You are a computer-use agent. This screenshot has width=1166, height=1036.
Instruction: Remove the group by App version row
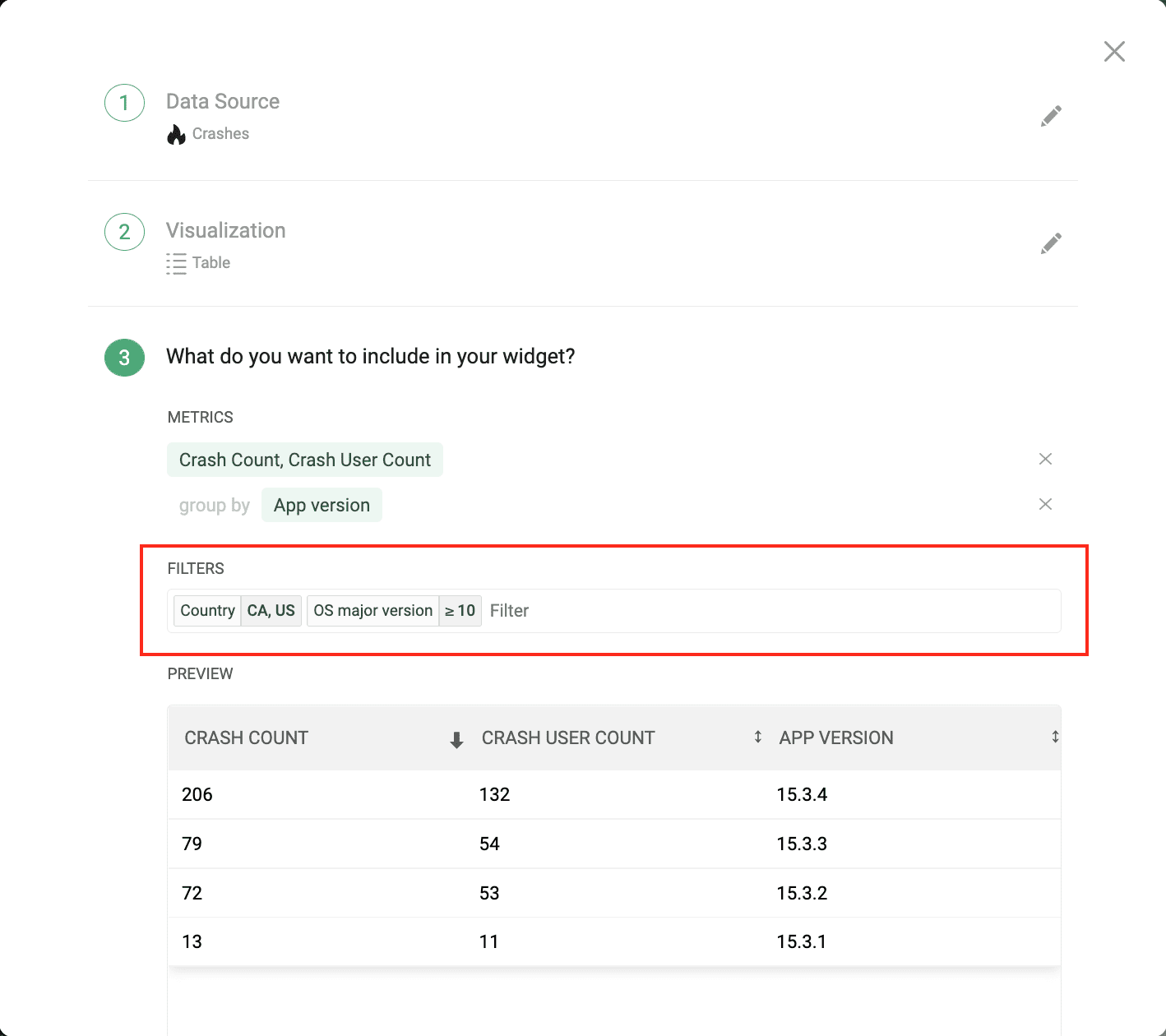coord(1045,504)
